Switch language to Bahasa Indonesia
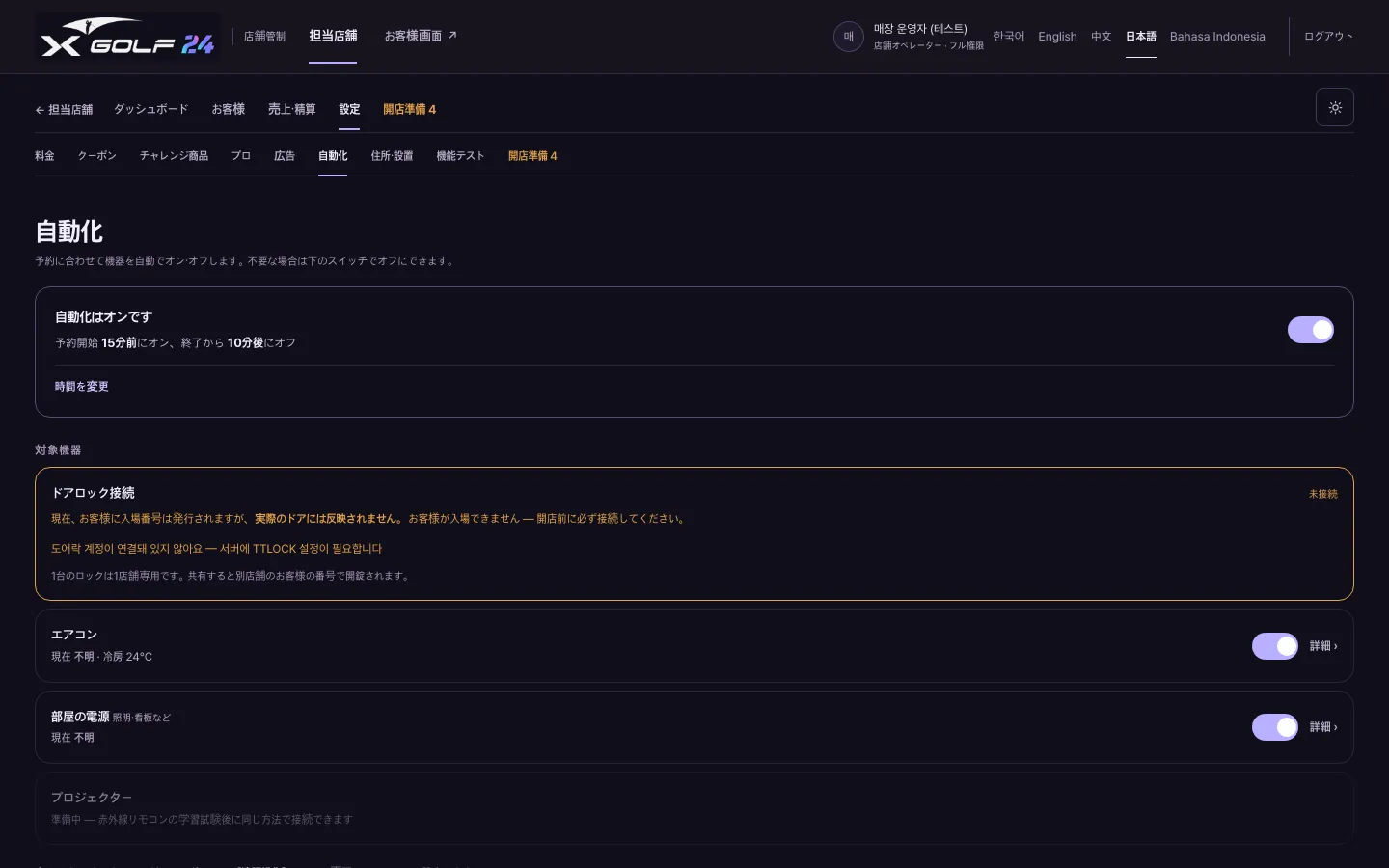 tap(1217, 37)
